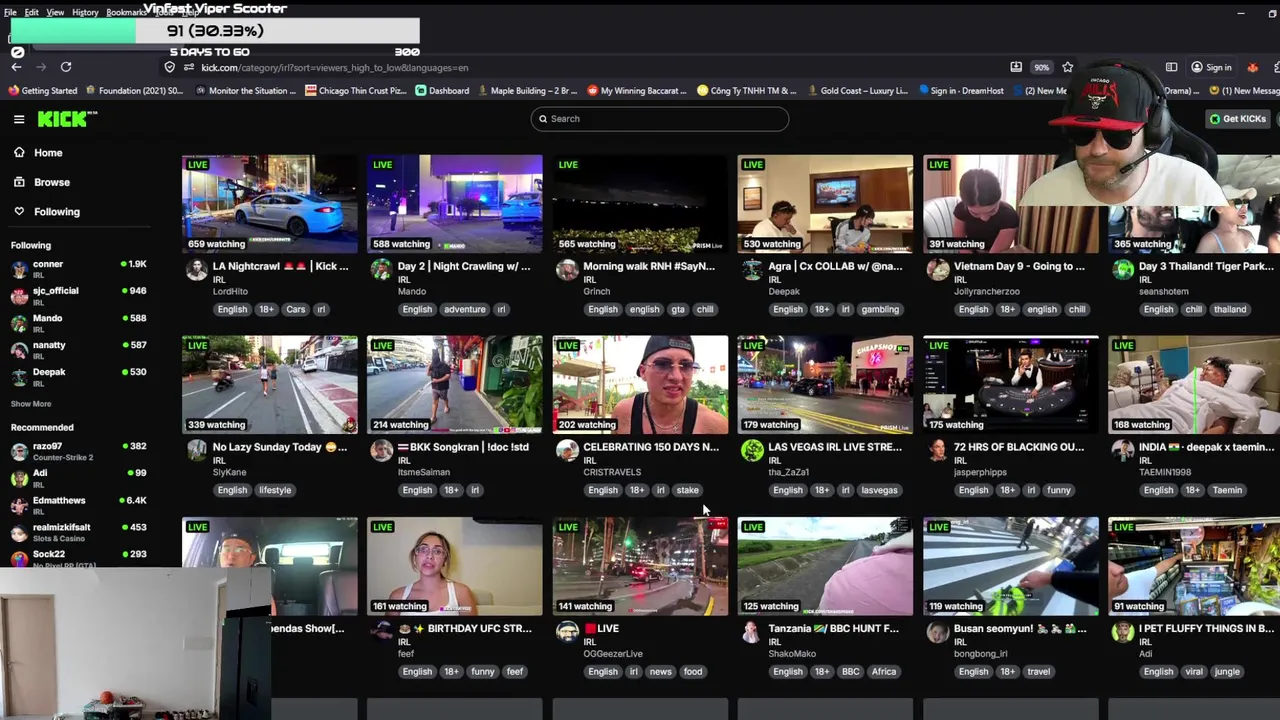The height and width of the screenshot is (720, 1280).
Task: Open conner's avatar in Following list
Action: click(x=19, y=269)
